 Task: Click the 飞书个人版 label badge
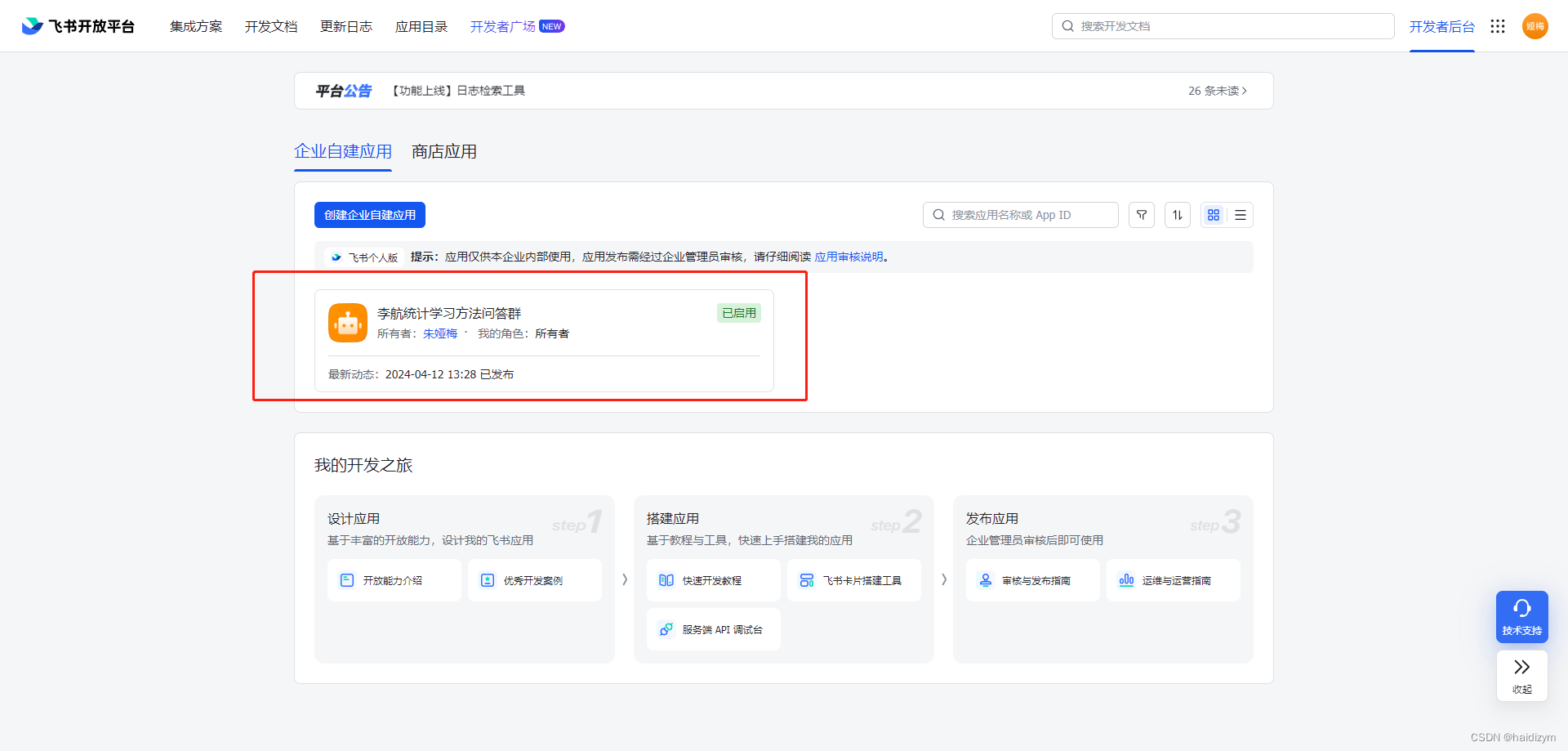365,257
